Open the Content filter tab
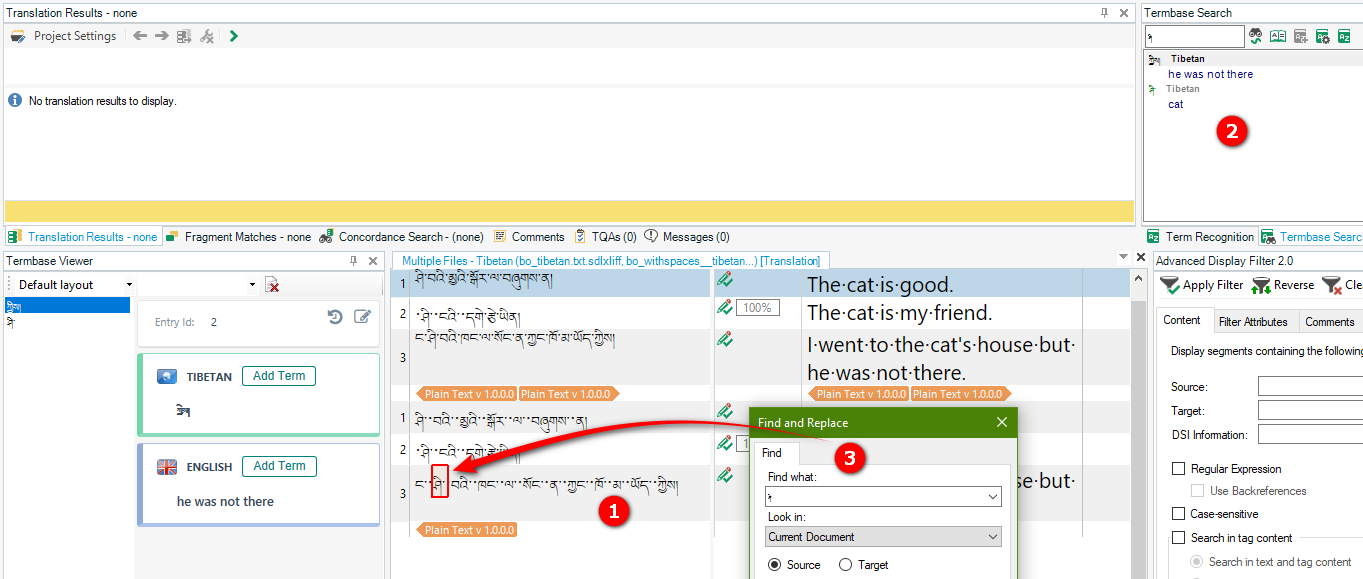Viewport: 1363px width, 579px height. click(1182, 321)
